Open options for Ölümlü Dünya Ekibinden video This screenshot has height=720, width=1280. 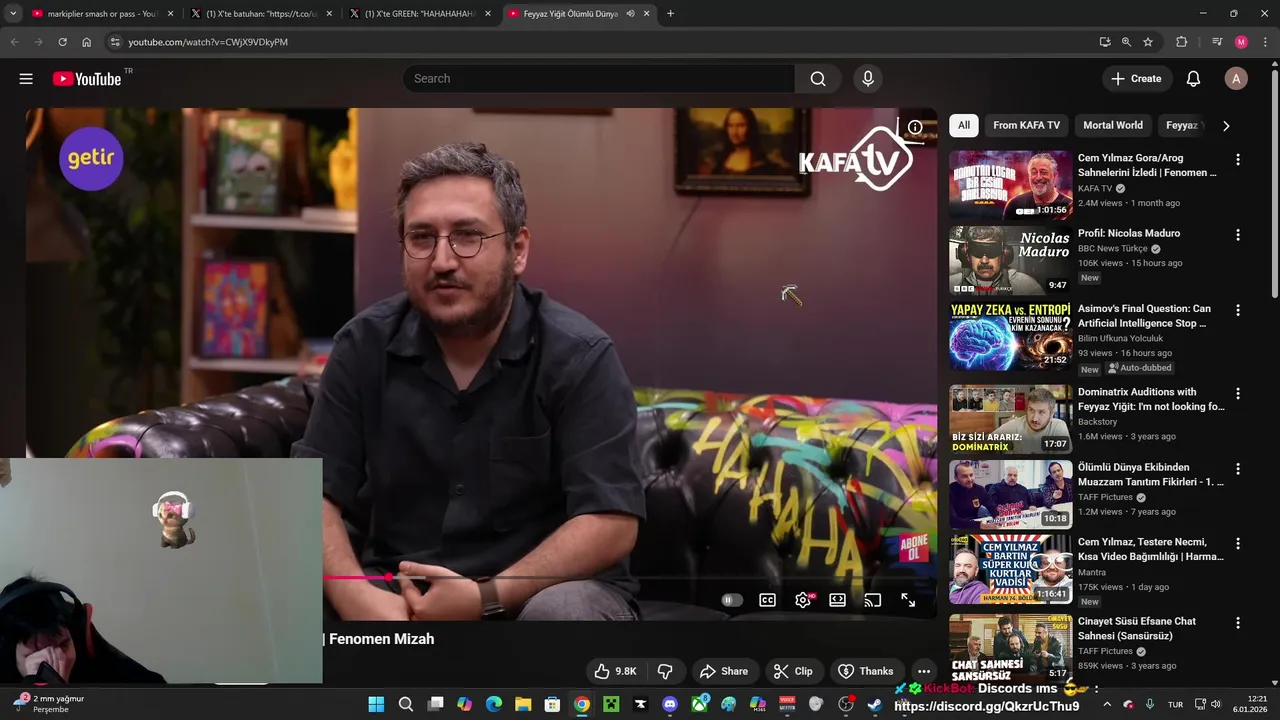pyautogui.click(x=1238, y=469)
